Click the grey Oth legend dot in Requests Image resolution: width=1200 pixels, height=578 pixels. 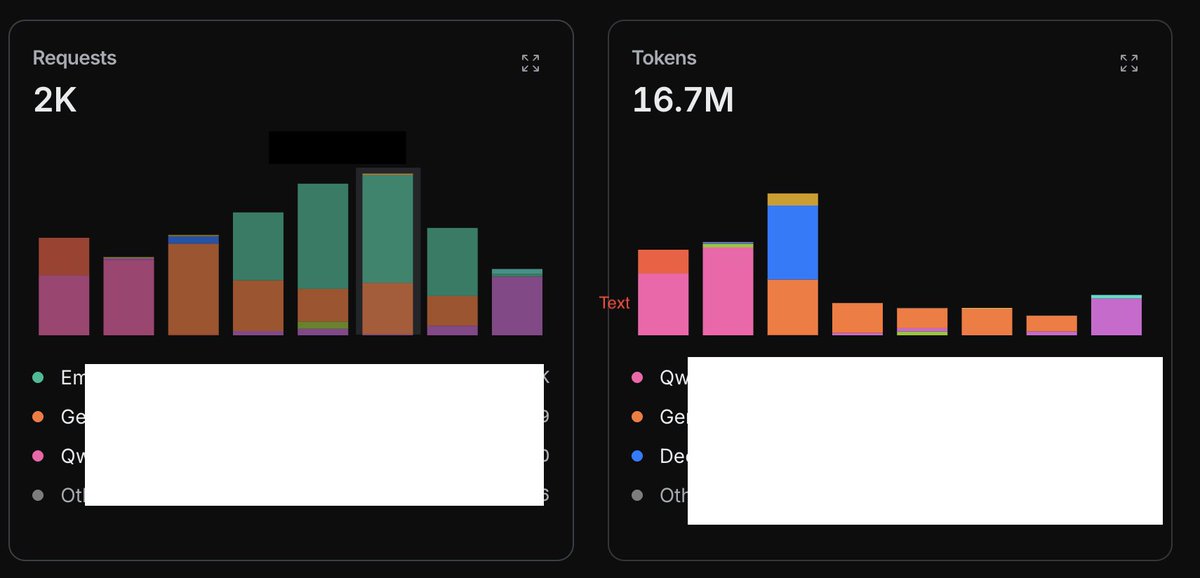tap(38, 495)
